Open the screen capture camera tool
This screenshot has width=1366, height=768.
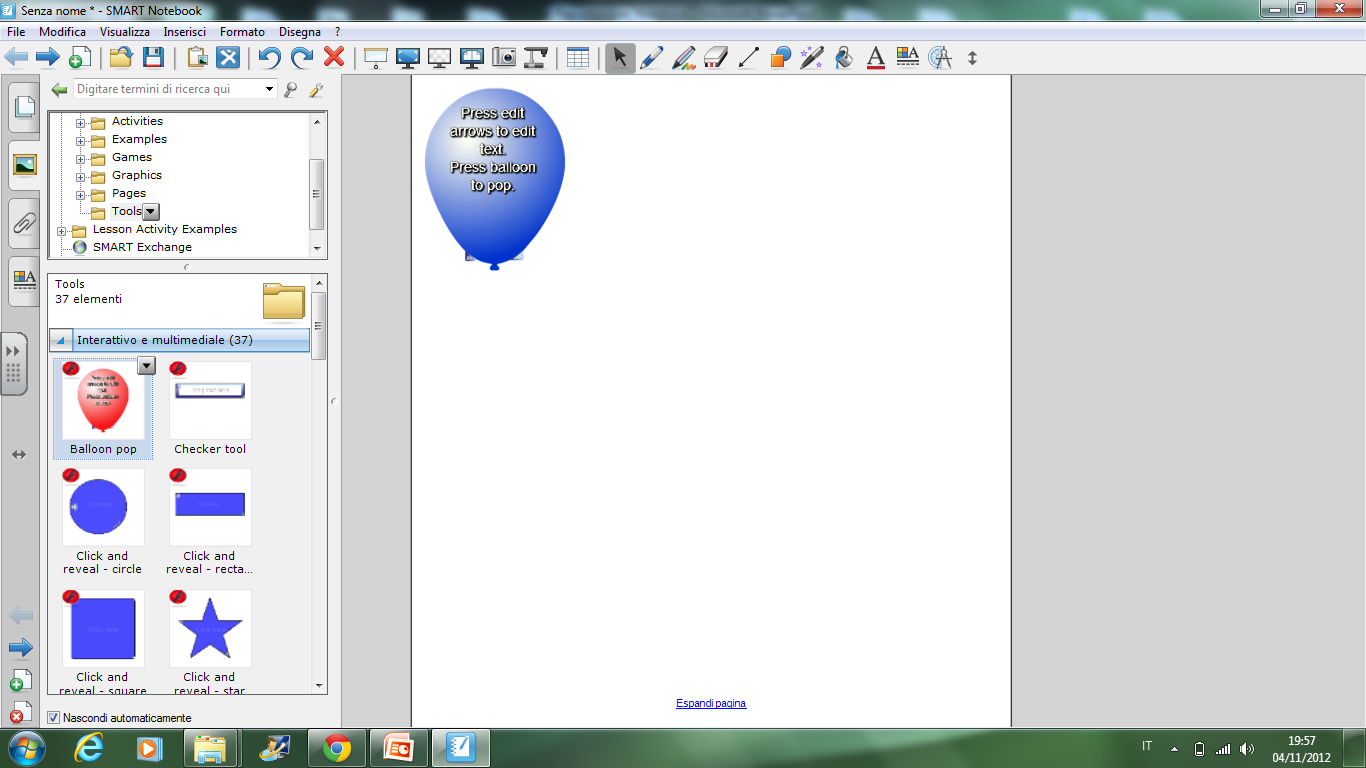504,57
